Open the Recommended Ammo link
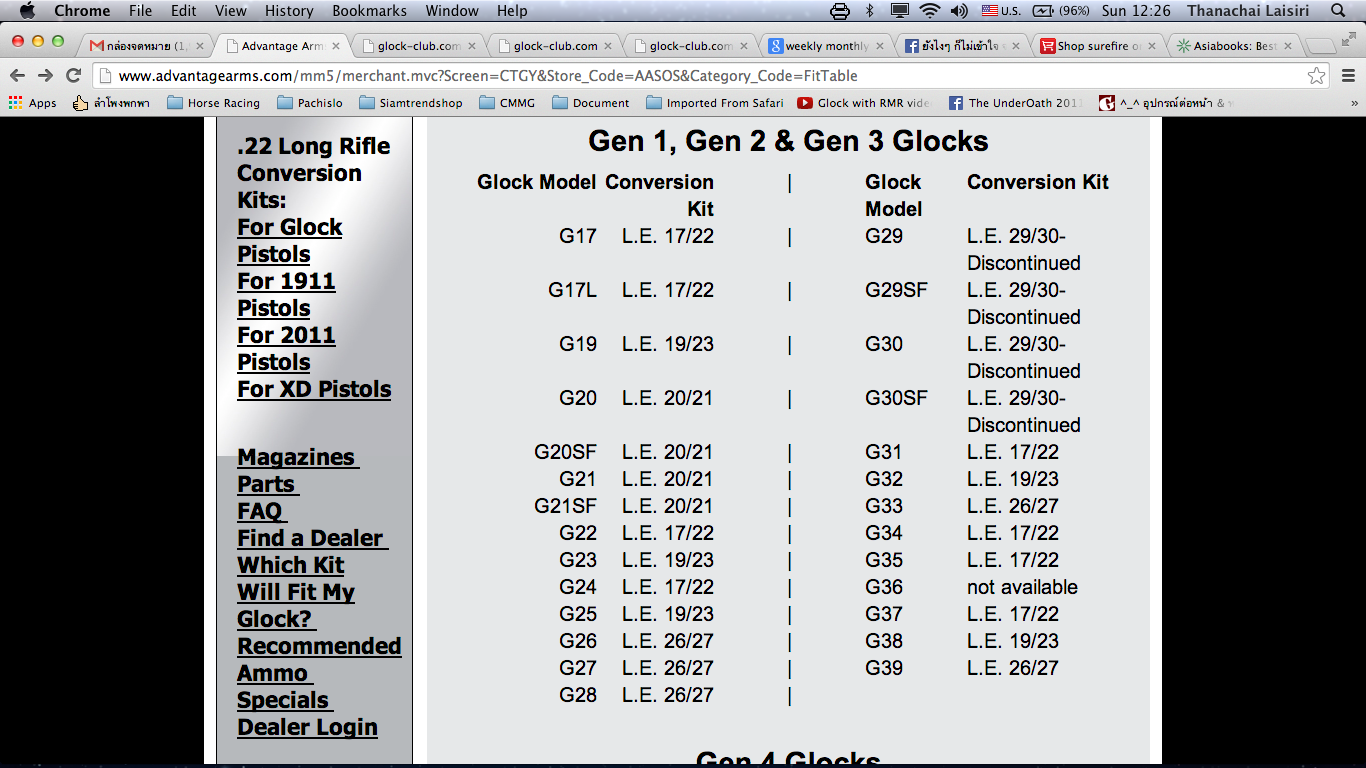 319,659
